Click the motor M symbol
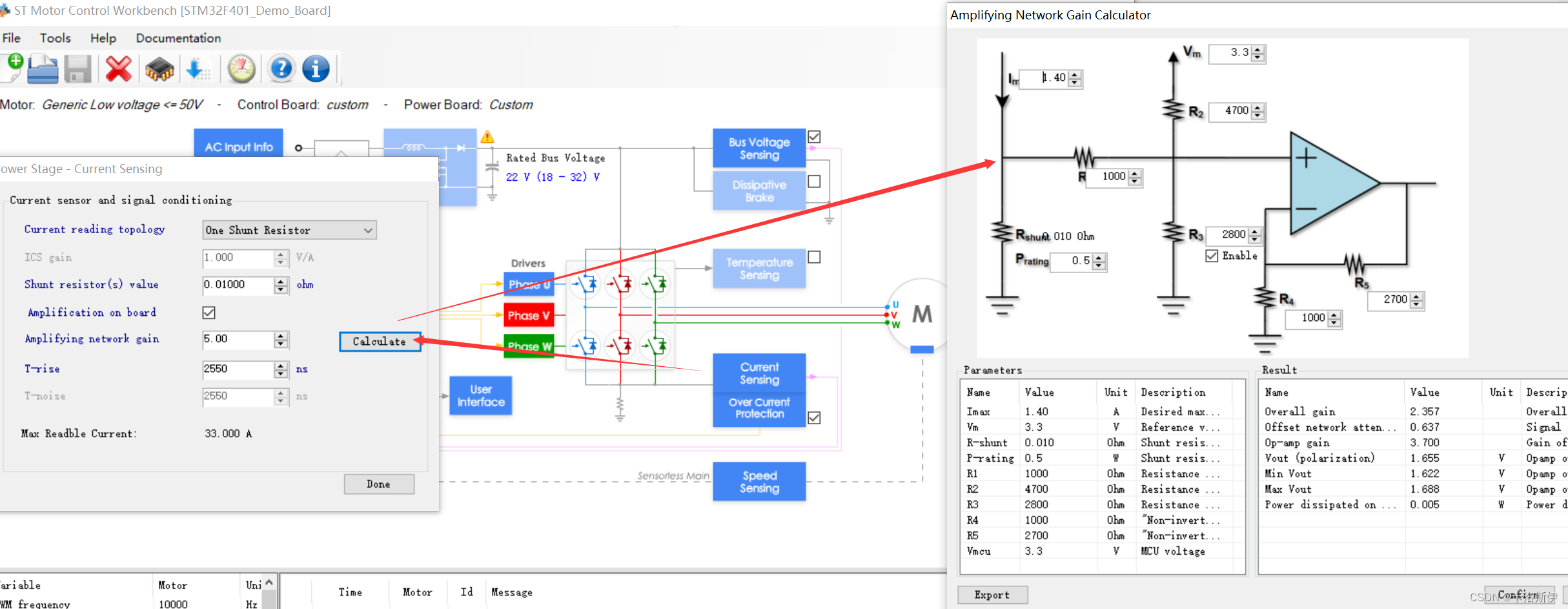This screenshot has height=609, width=1568. [922, 315]
